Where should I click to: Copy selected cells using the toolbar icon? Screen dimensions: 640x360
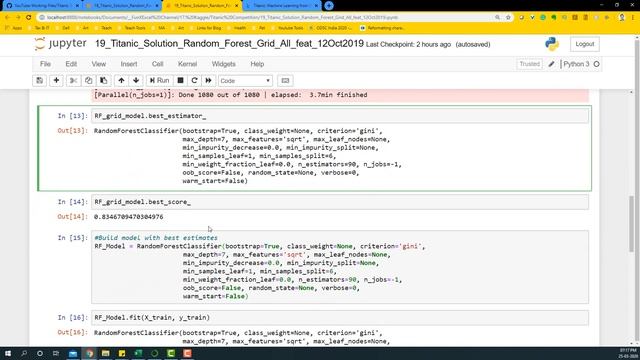click(89, 80)
